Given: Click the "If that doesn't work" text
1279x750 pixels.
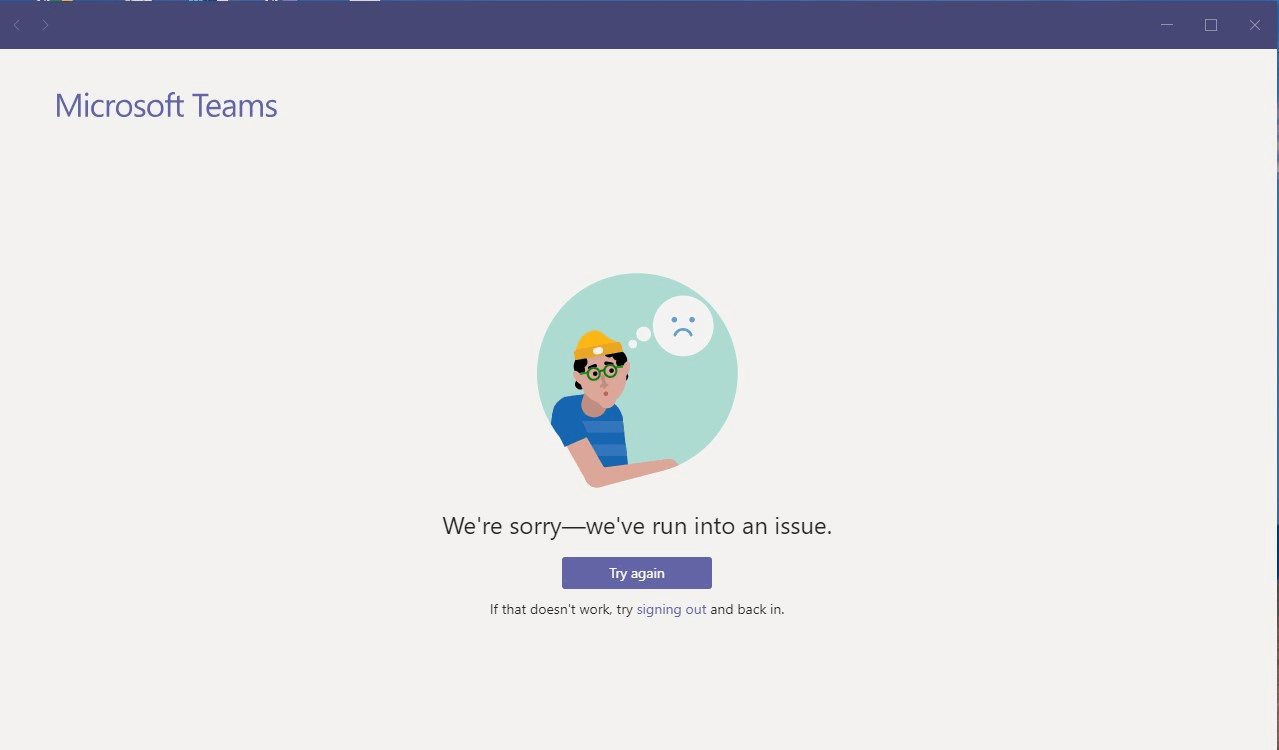Looking at the screenshot, I should coord(551,609).
